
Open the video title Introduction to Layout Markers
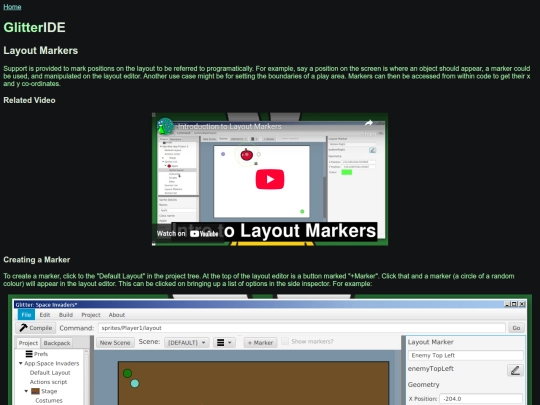230,126
